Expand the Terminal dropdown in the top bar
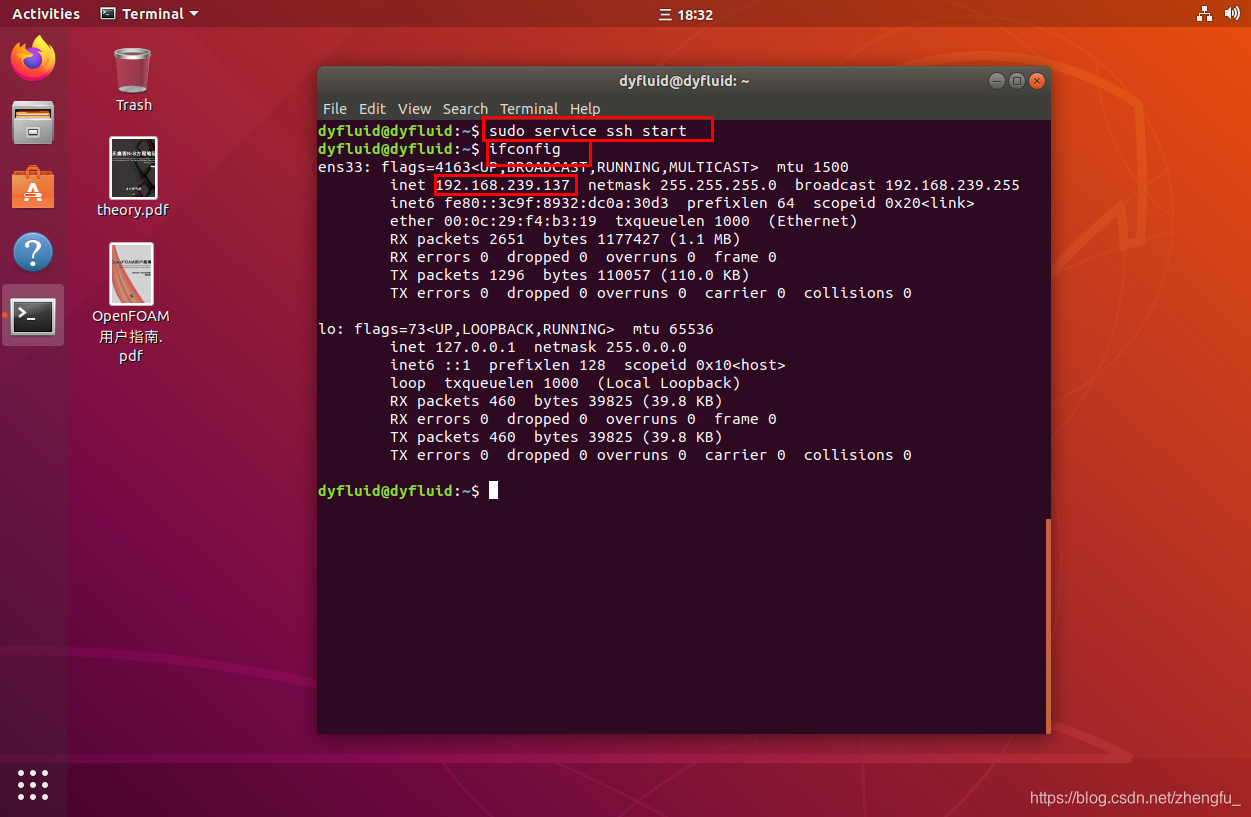This screenshot has width=1251, height=817. coord(148,13)
